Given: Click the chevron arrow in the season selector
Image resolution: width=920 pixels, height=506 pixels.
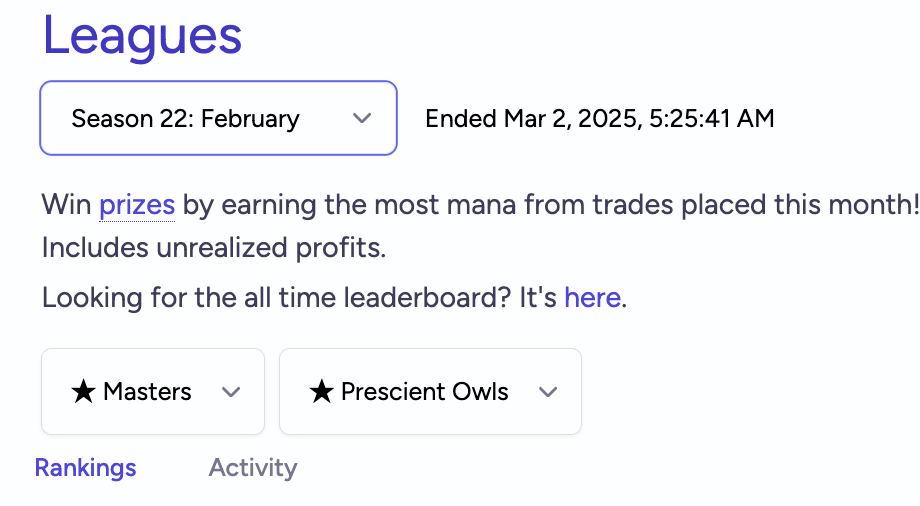Looking at the screenshot, I should 362,119.
